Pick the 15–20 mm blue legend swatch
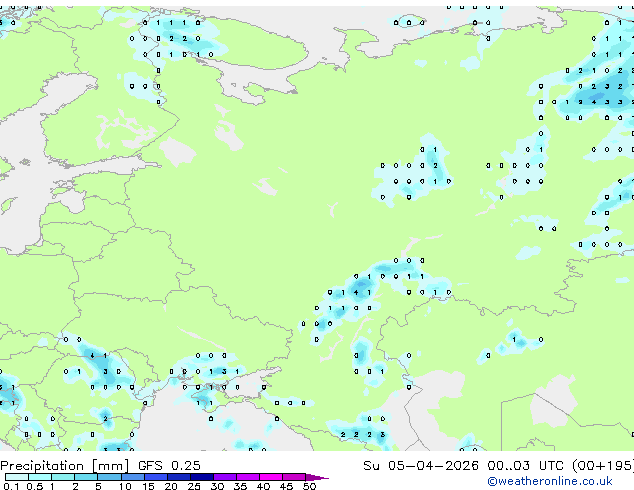This screenshot has width=634, height=490. point(156,477)
